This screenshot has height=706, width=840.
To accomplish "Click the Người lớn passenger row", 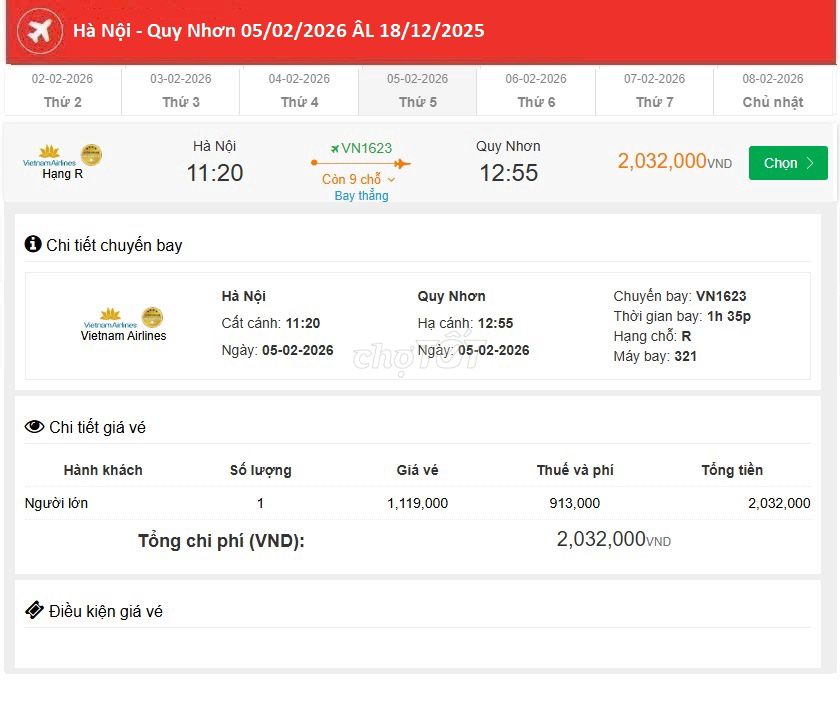I will pos(55,503).
